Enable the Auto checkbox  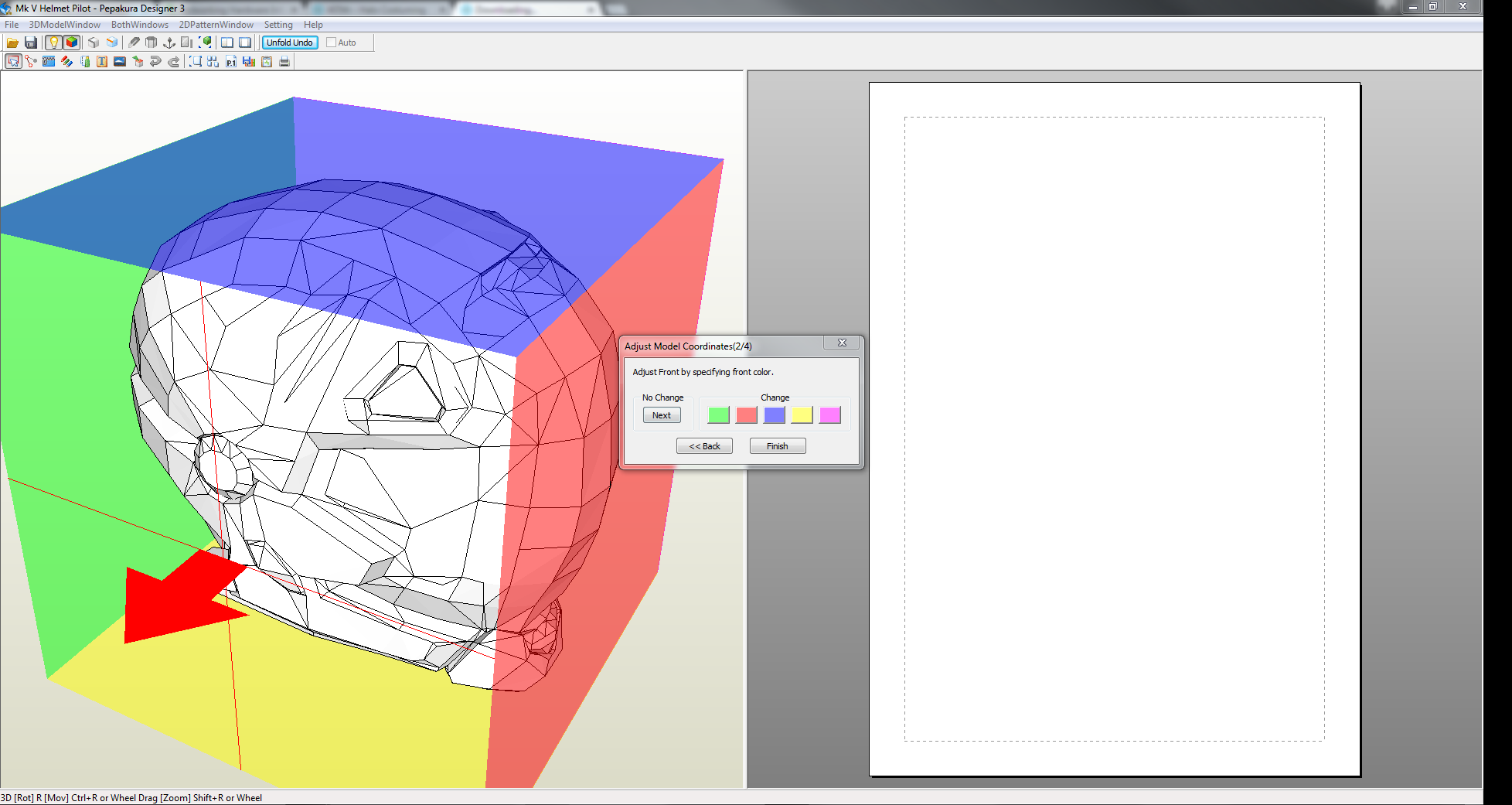pos(332,43)
